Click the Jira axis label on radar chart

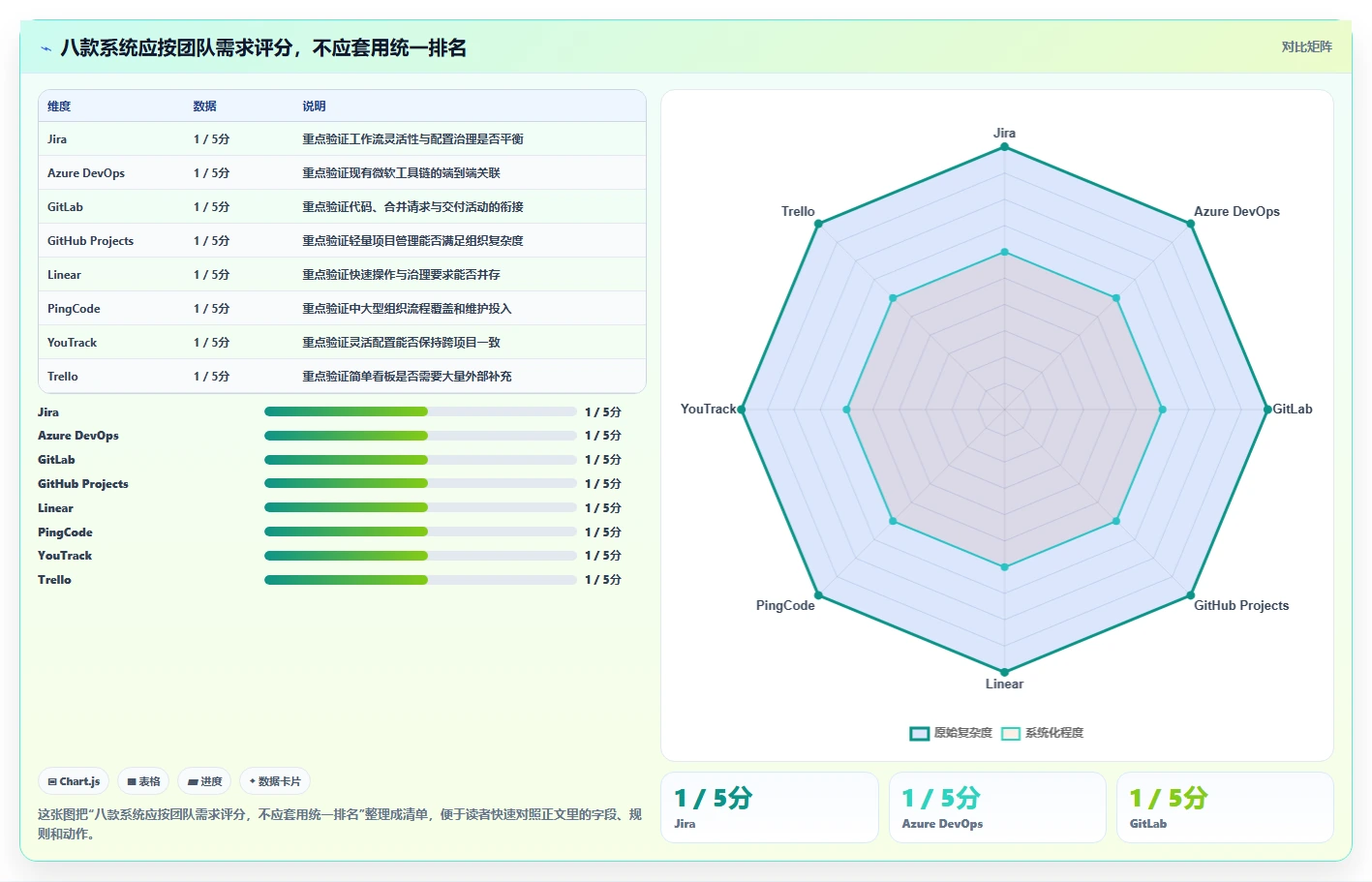click(1004, 134)
